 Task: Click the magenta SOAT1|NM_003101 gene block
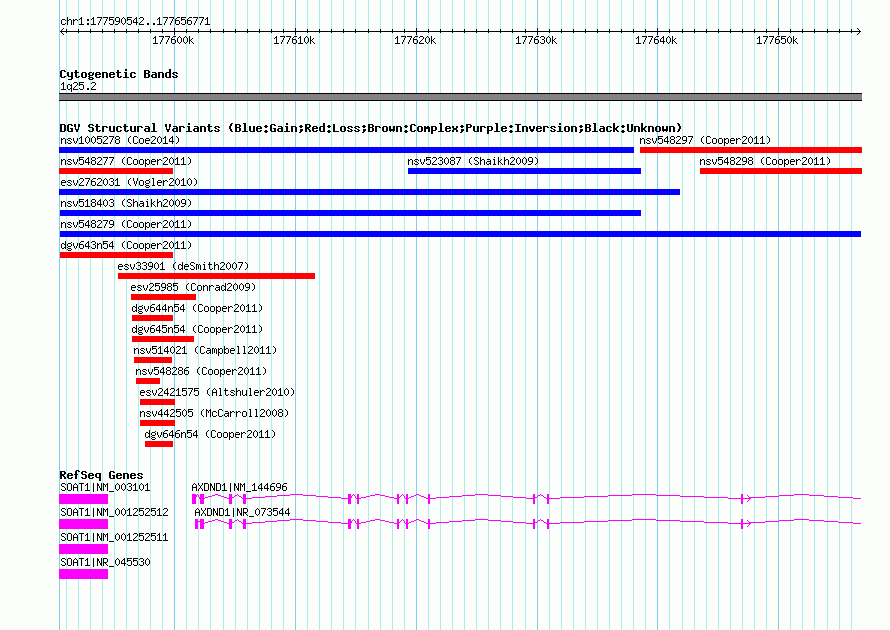(83, 499)
